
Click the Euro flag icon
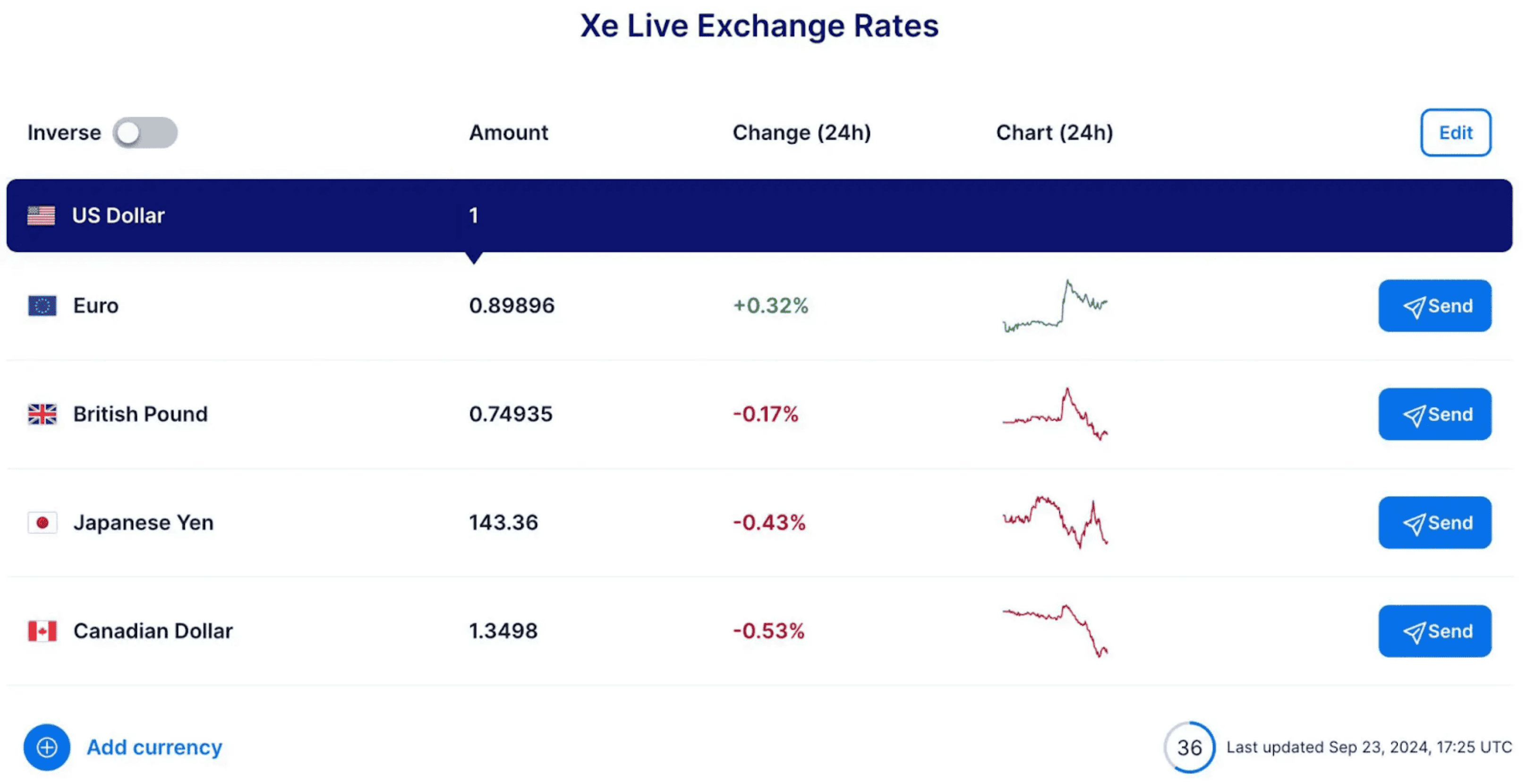(x=43, y=306)
